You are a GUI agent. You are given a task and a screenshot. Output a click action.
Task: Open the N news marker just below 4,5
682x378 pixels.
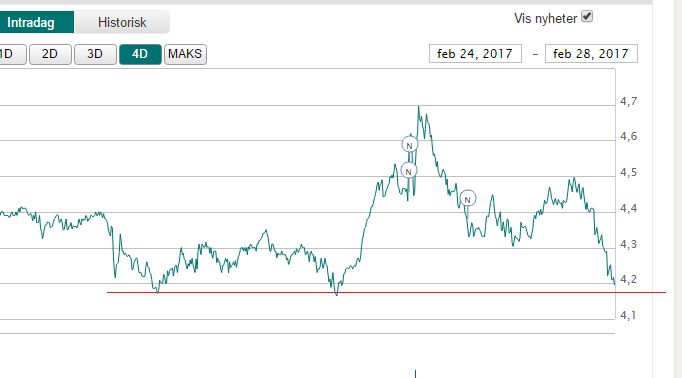click(468, 199)
